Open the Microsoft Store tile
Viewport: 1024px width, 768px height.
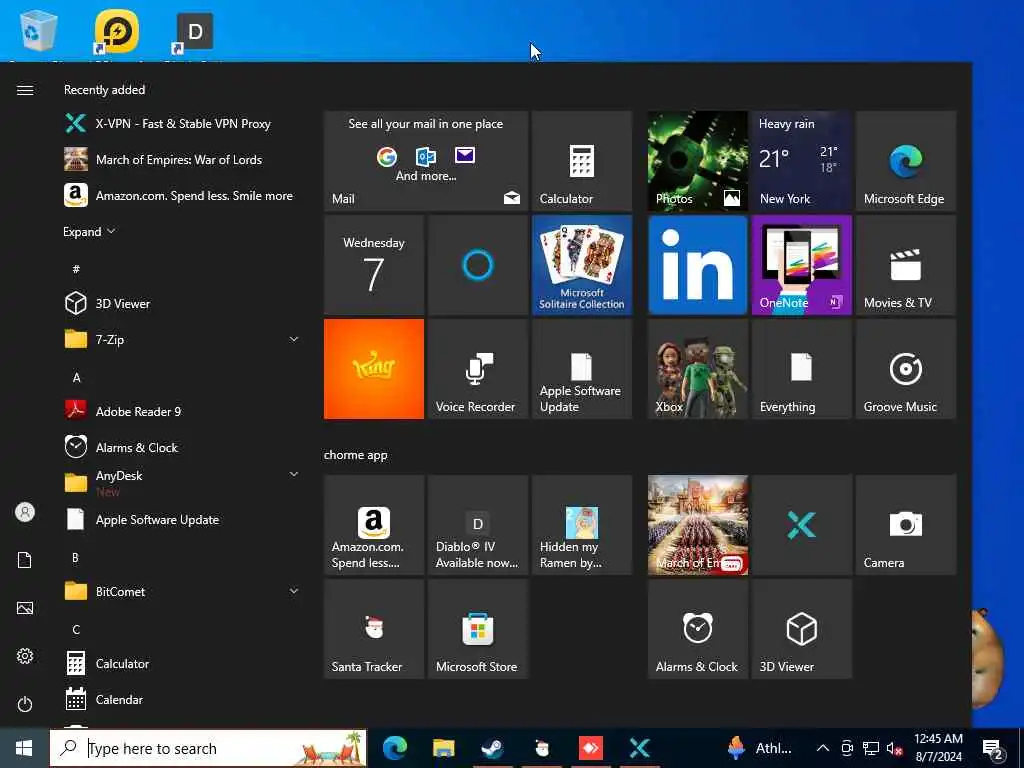coord(478,629)
